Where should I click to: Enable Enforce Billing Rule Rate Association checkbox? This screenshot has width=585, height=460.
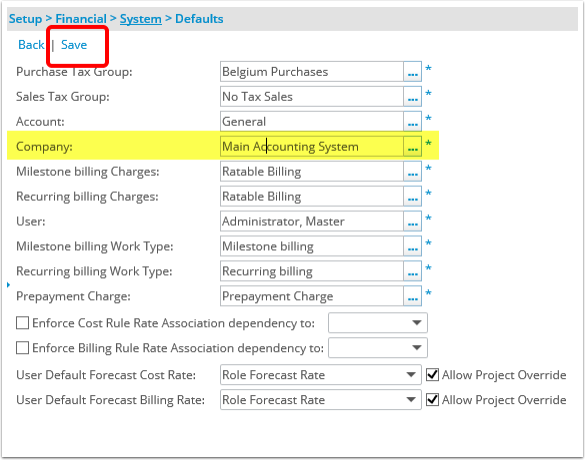tap(22, 348)
